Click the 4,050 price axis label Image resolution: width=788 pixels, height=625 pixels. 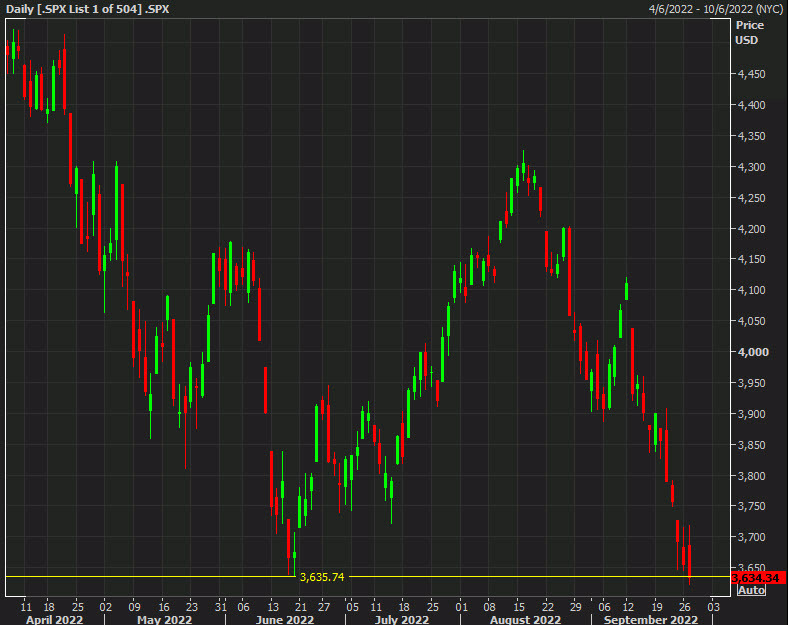751,321
